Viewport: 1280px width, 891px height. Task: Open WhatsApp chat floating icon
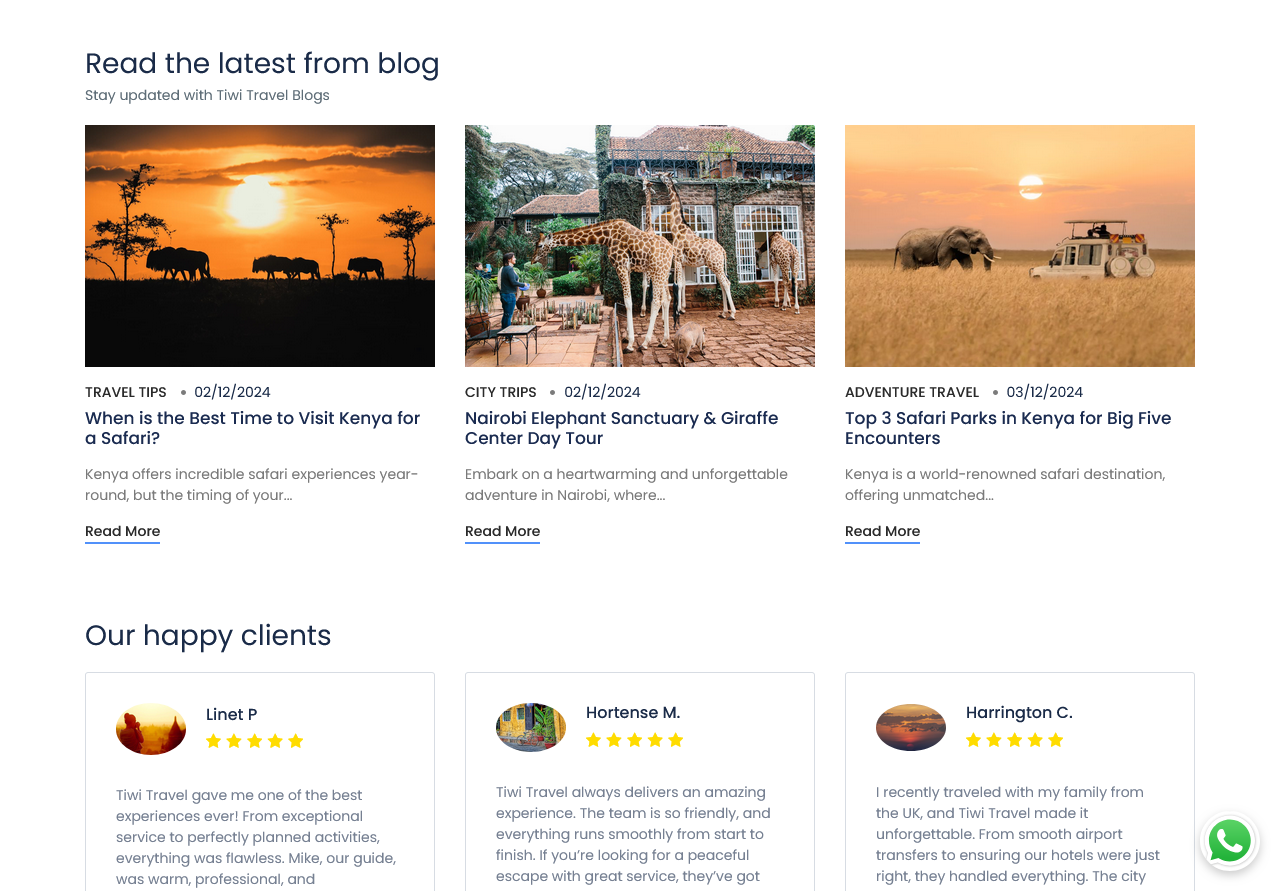(x=1229, y=841)
